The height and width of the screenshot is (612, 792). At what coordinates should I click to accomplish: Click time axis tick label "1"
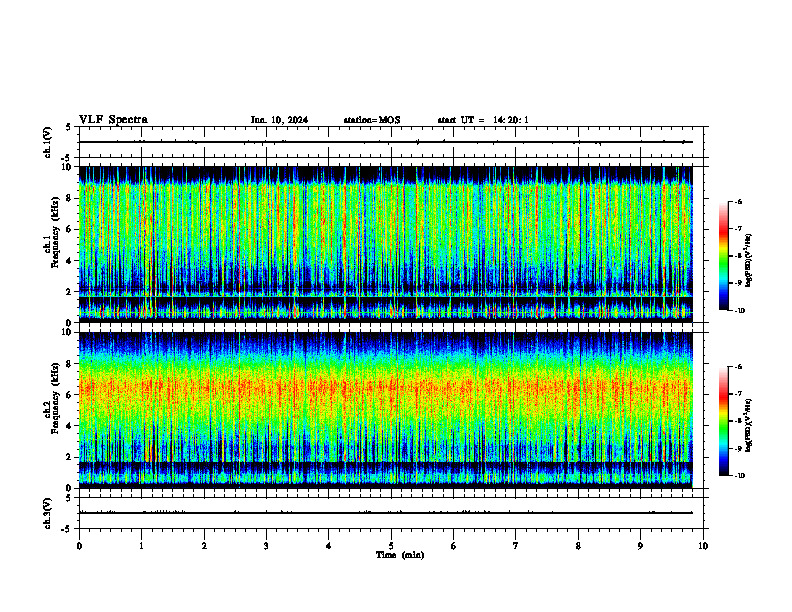141,546
